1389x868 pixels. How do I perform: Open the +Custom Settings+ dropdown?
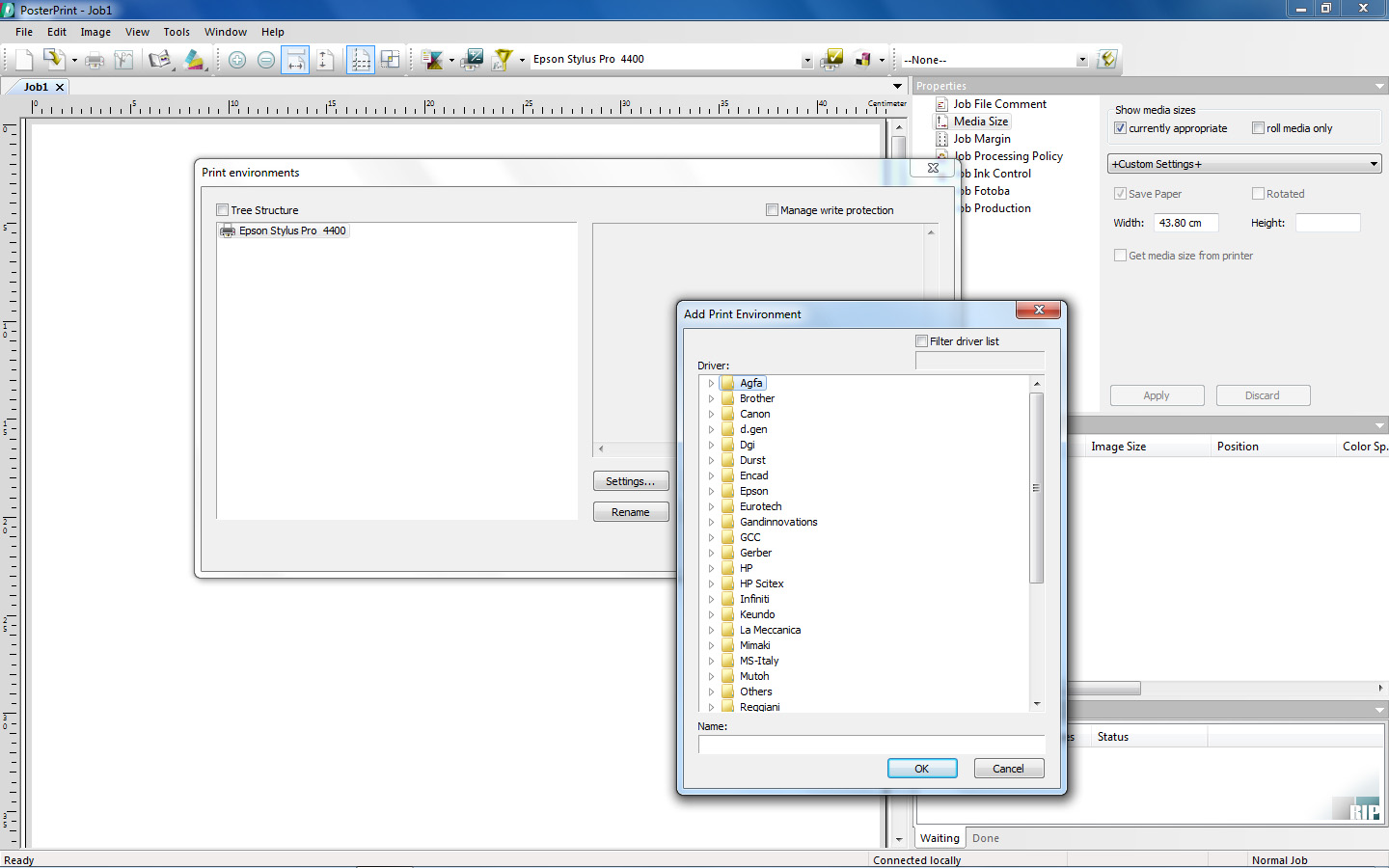[1244, 164]
